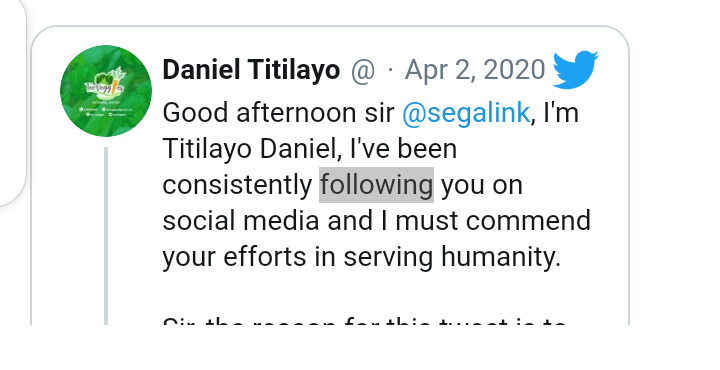Viewport: 720px width, 370px height.
Task: Click the word "consistently" in the tweet
Action: point(237,185)
